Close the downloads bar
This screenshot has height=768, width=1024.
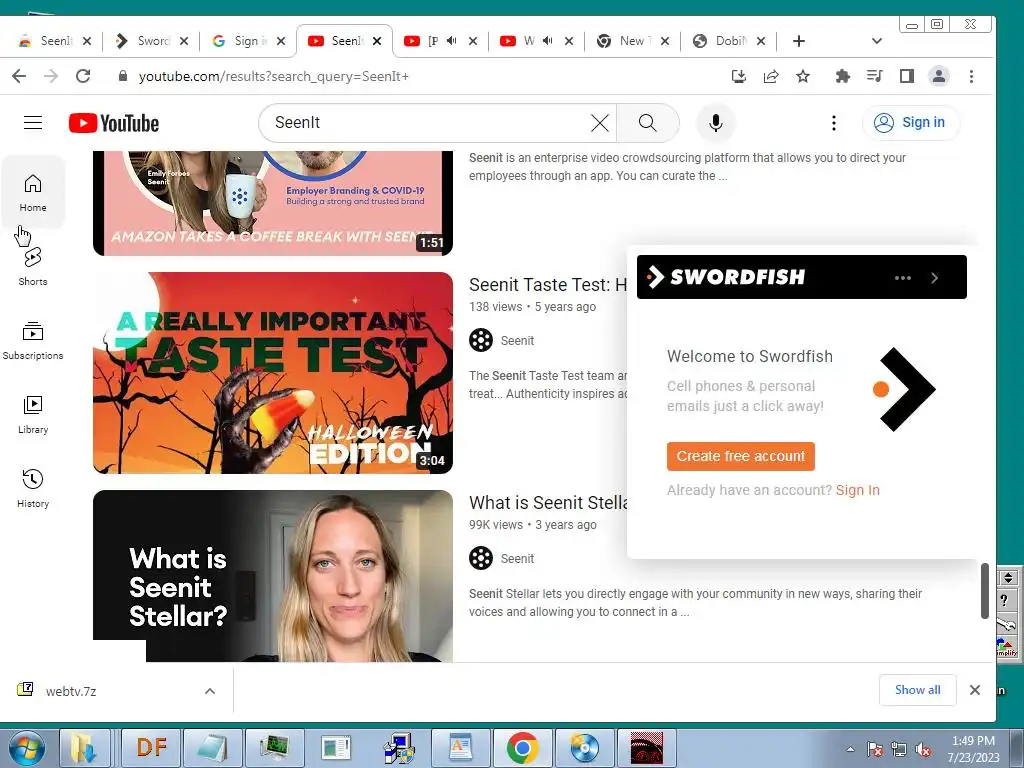click(974, 690)
